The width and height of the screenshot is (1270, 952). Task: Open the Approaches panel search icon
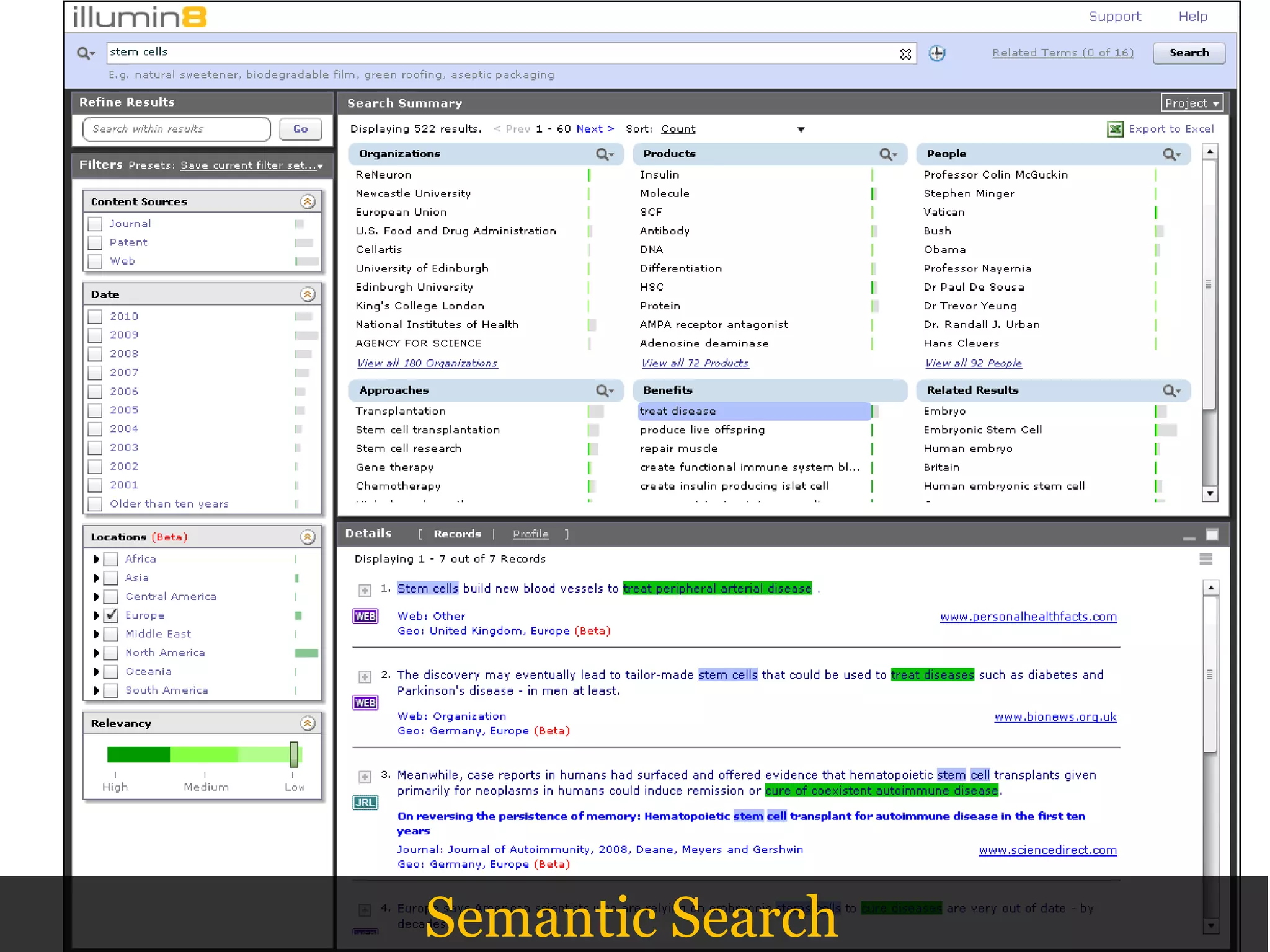pyautogui.click(x=605, y=390)
